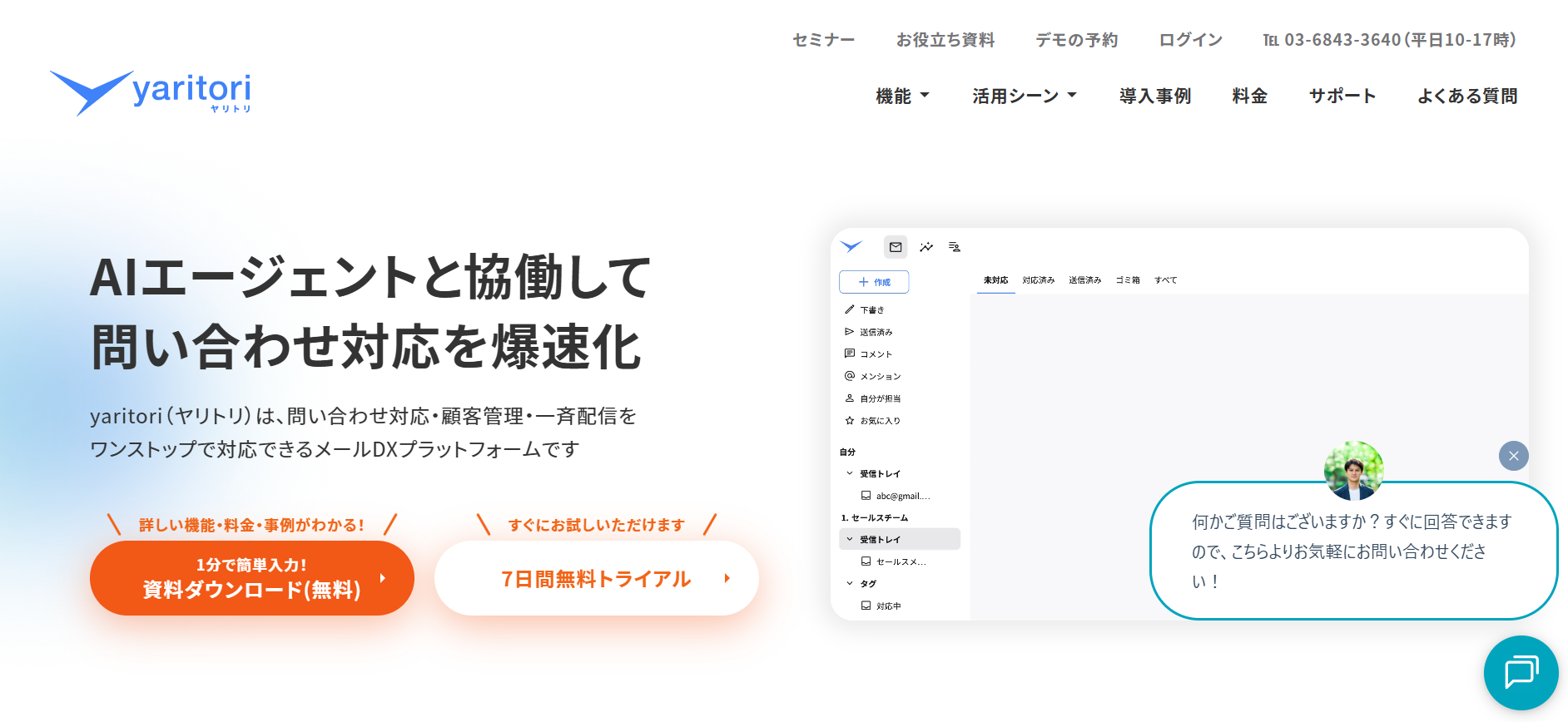Click the @ icon beside メンション
The height and width of the screenshot is (722, 1568).
(849, 376)
